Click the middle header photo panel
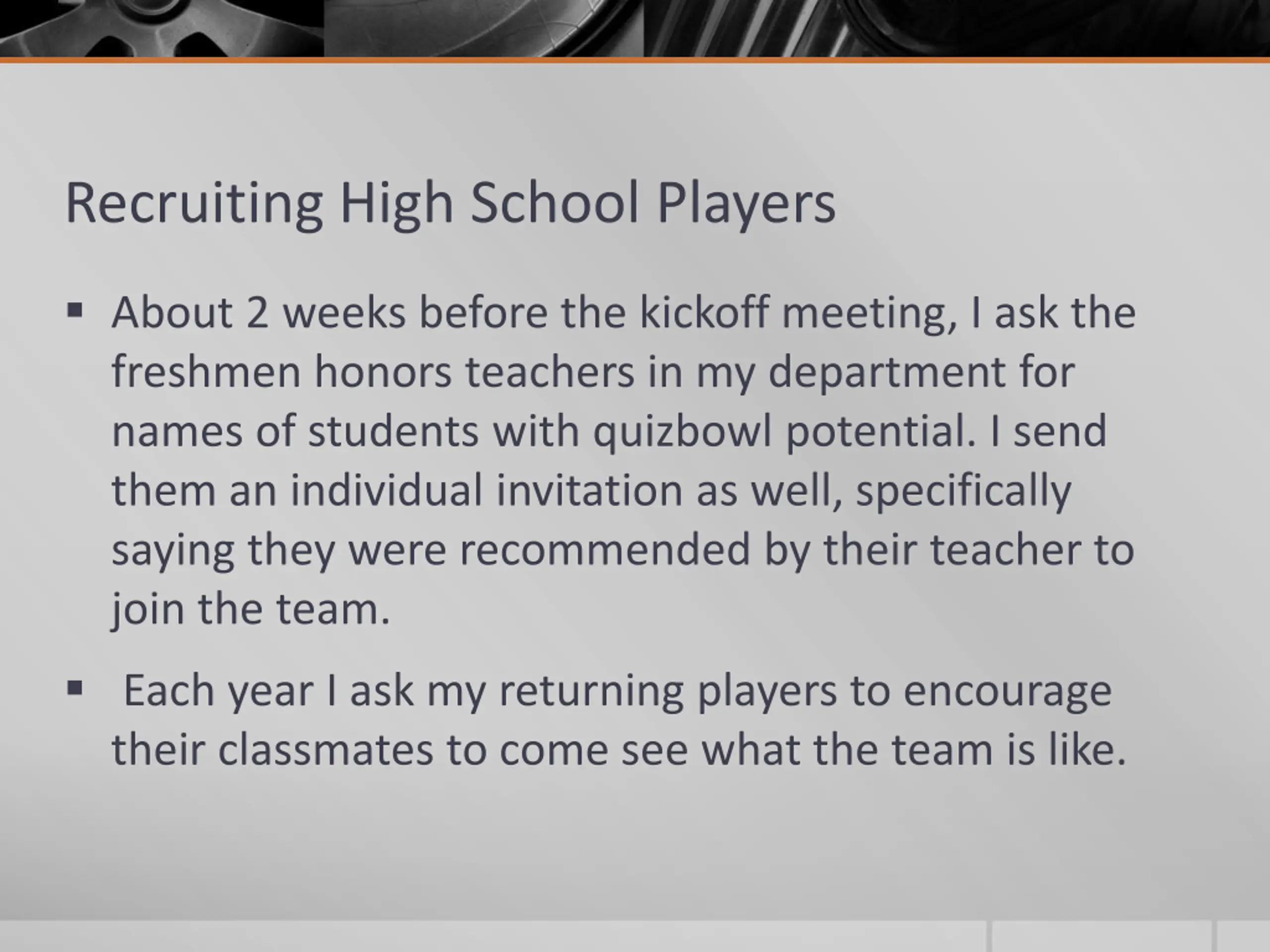1270x952 pixels. pos(484,28)
